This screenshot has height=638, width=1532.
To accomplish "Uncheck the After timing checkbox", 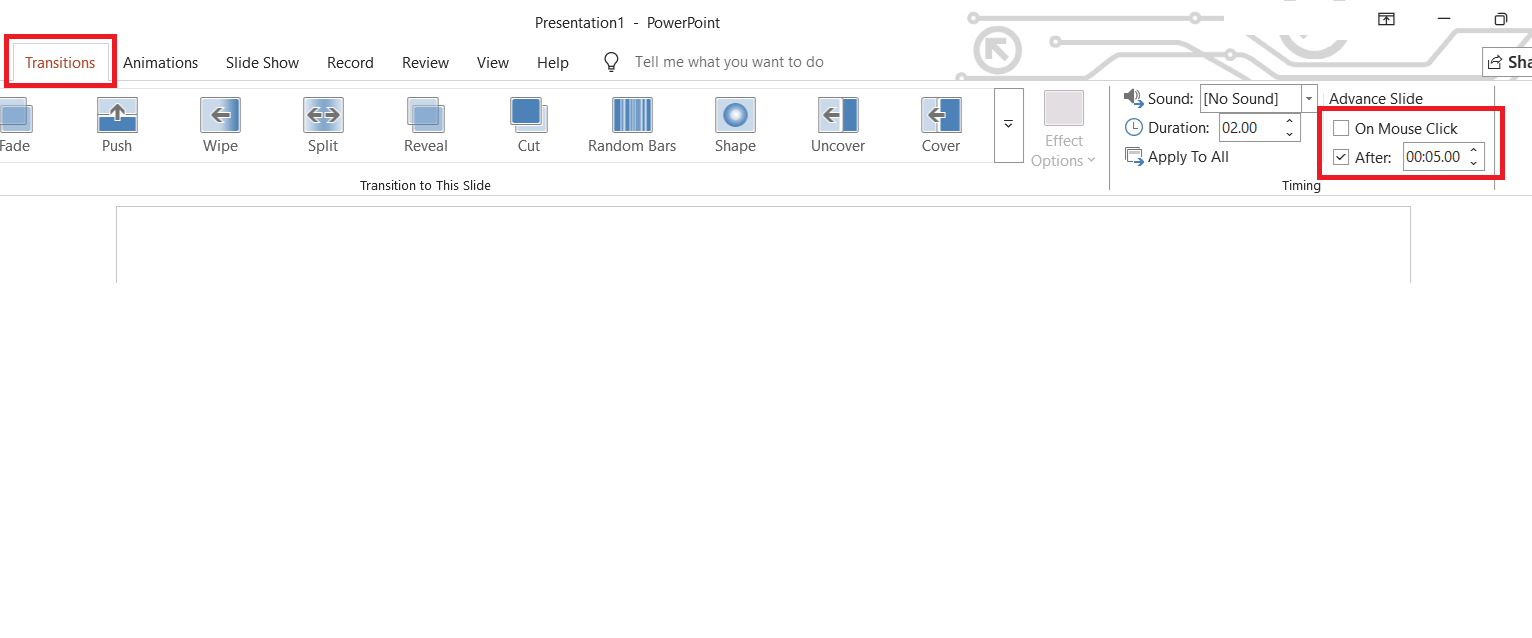I will [x=1341, y=157].
